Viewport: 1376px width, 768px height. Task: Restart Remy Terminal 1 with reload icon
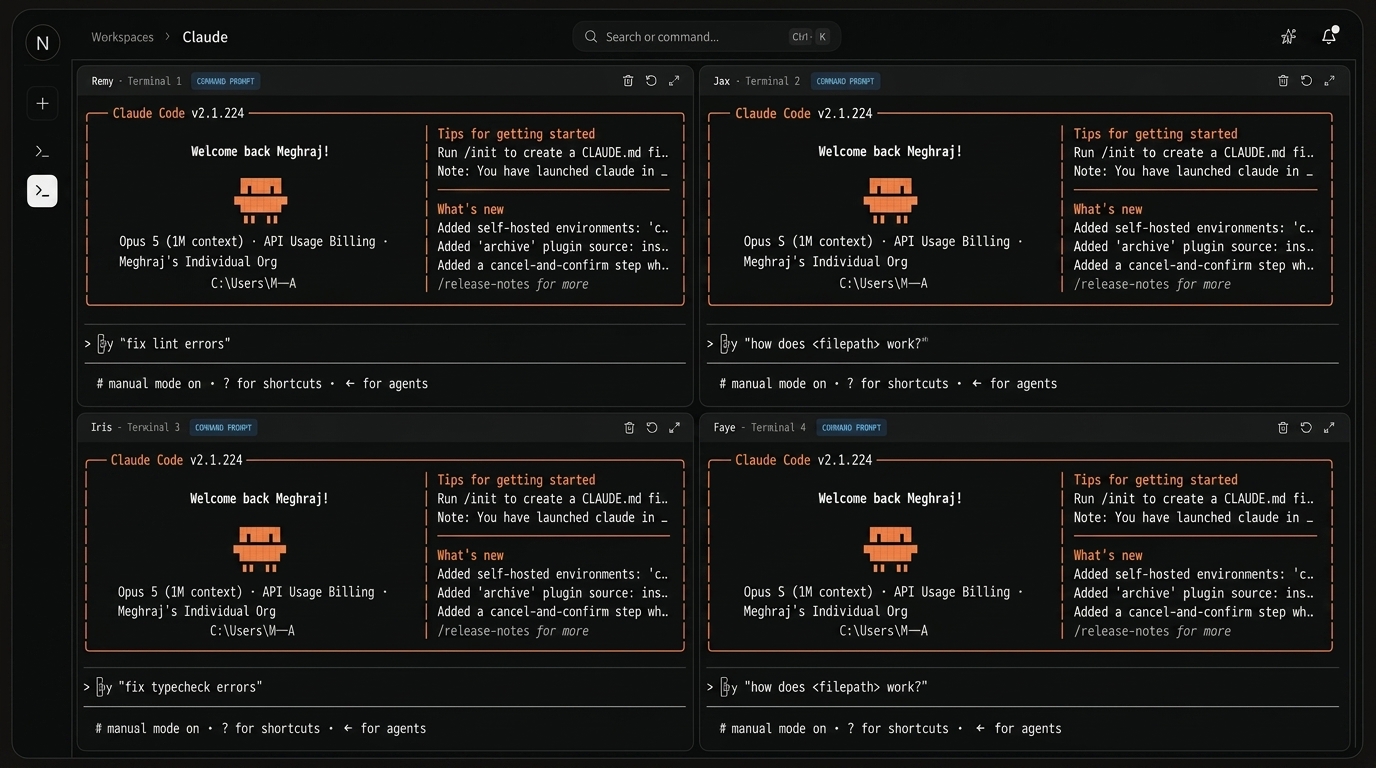click(651, 81)
